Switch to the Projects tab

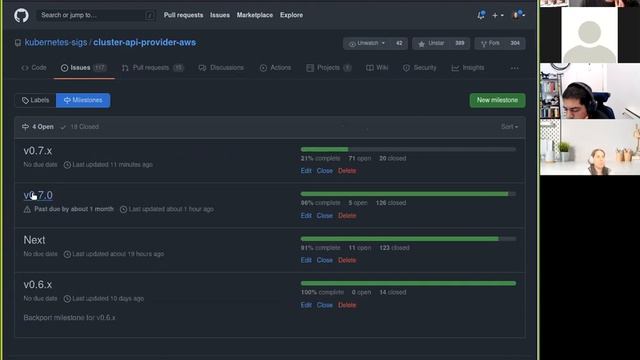(329, 68)
